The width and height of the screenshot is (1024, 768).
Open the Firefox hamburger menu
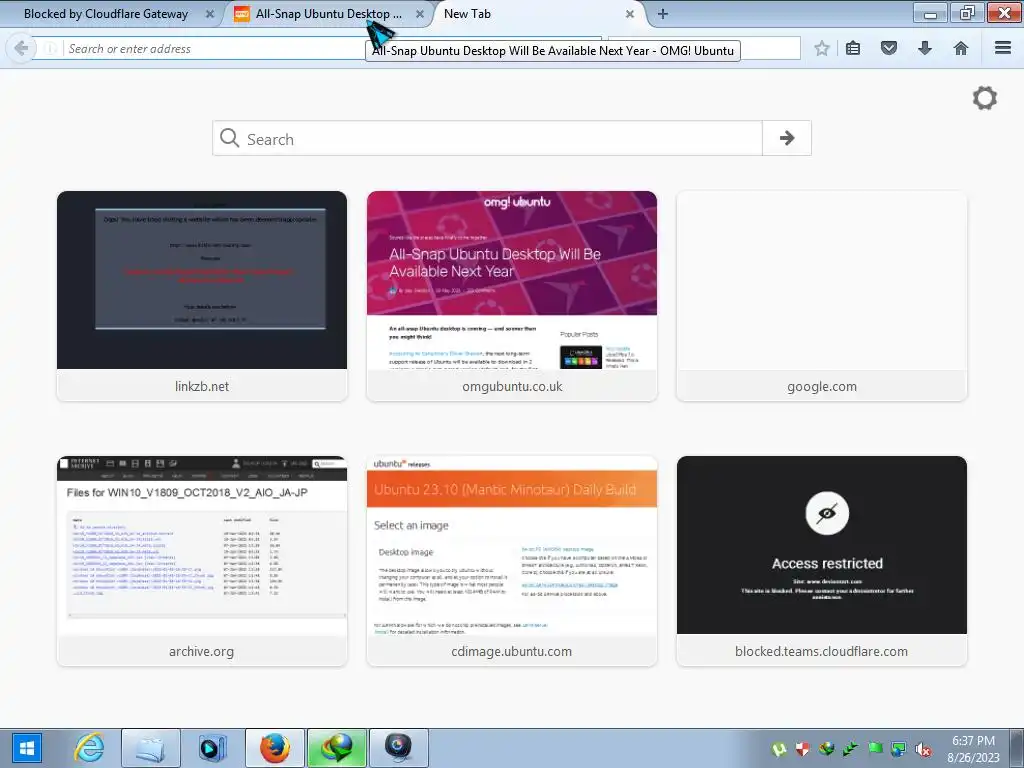tap(1003, 48)
